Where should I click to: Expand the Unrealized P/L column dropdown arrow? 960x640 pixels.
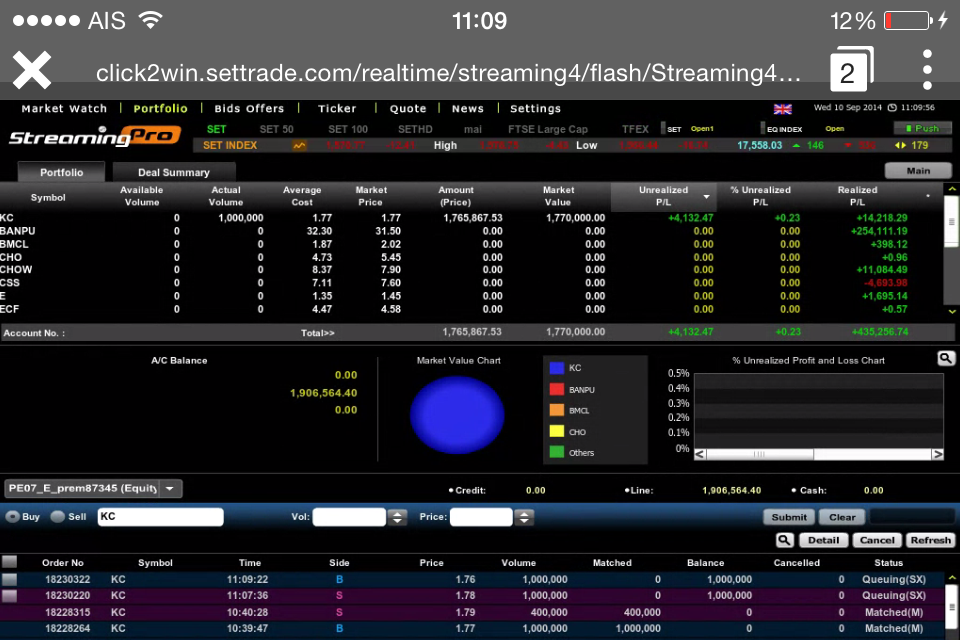pyautogui.click(x=706, y=197)
